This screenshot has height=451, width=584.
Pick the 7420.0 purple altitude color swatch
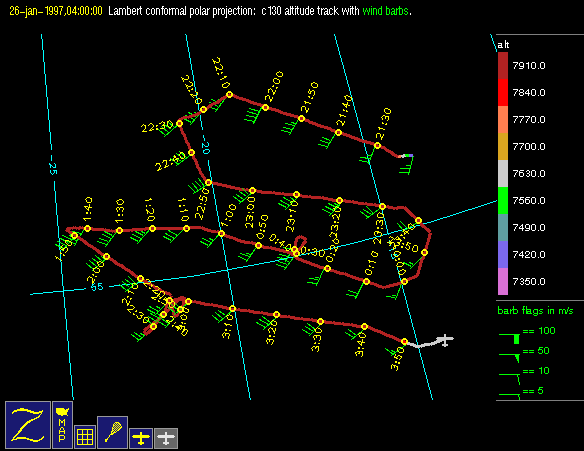pos(503,254)
